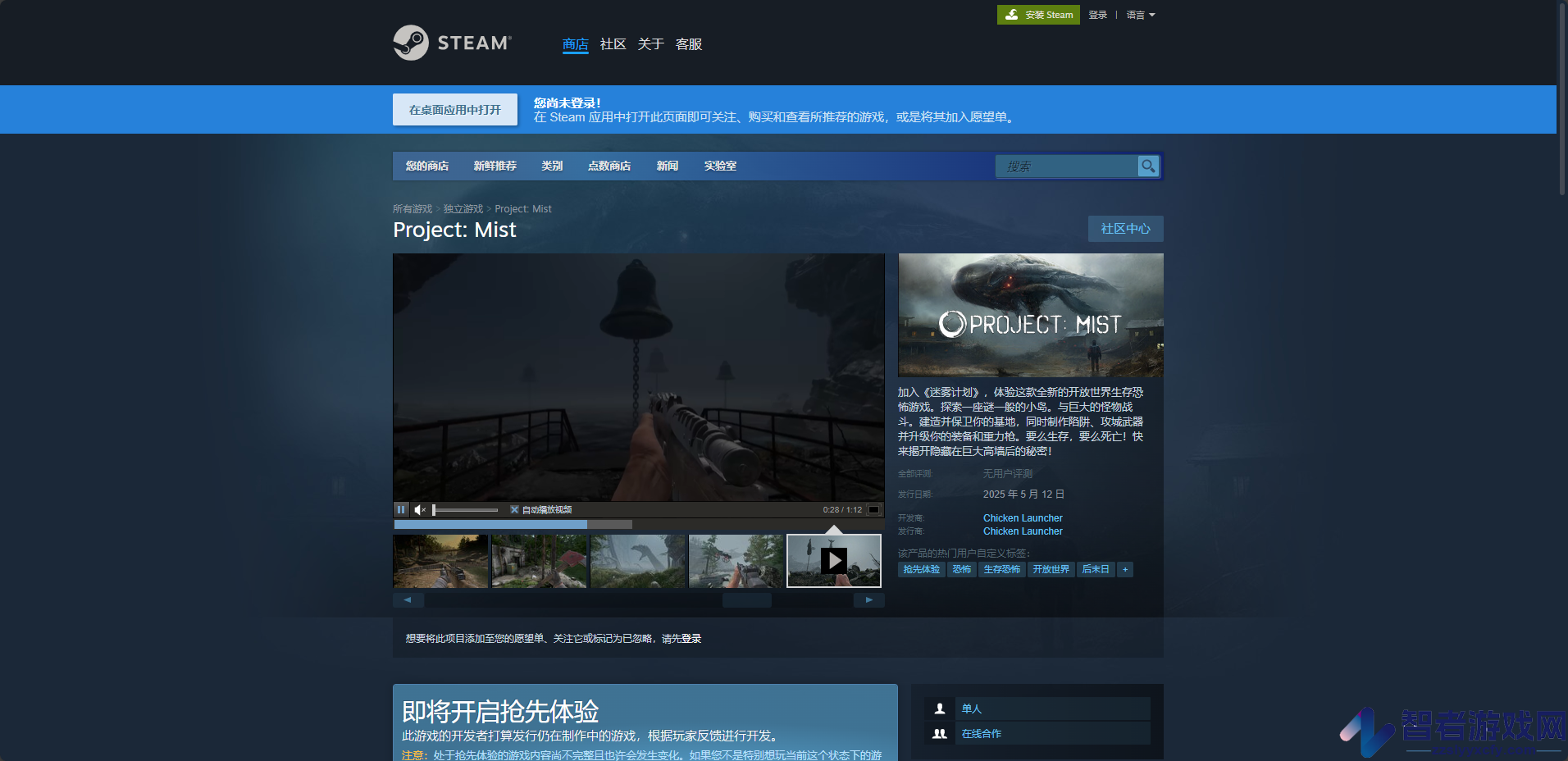Select the 抢先体验 tag
The height and width of the screenshot is (761, 1568).
pos(922,569)
